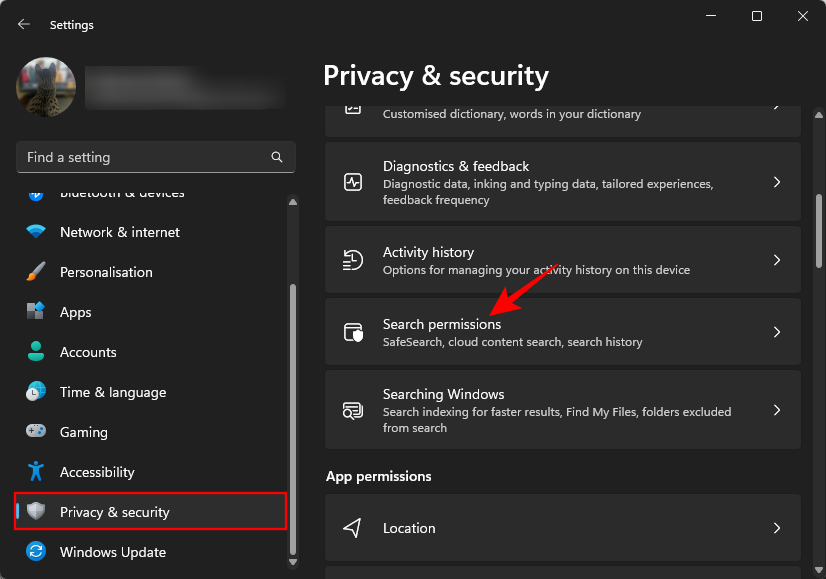Open Network & internet settings
Image resolution: width=826 pixels, height=579 pixels.
tap(151, 232)
